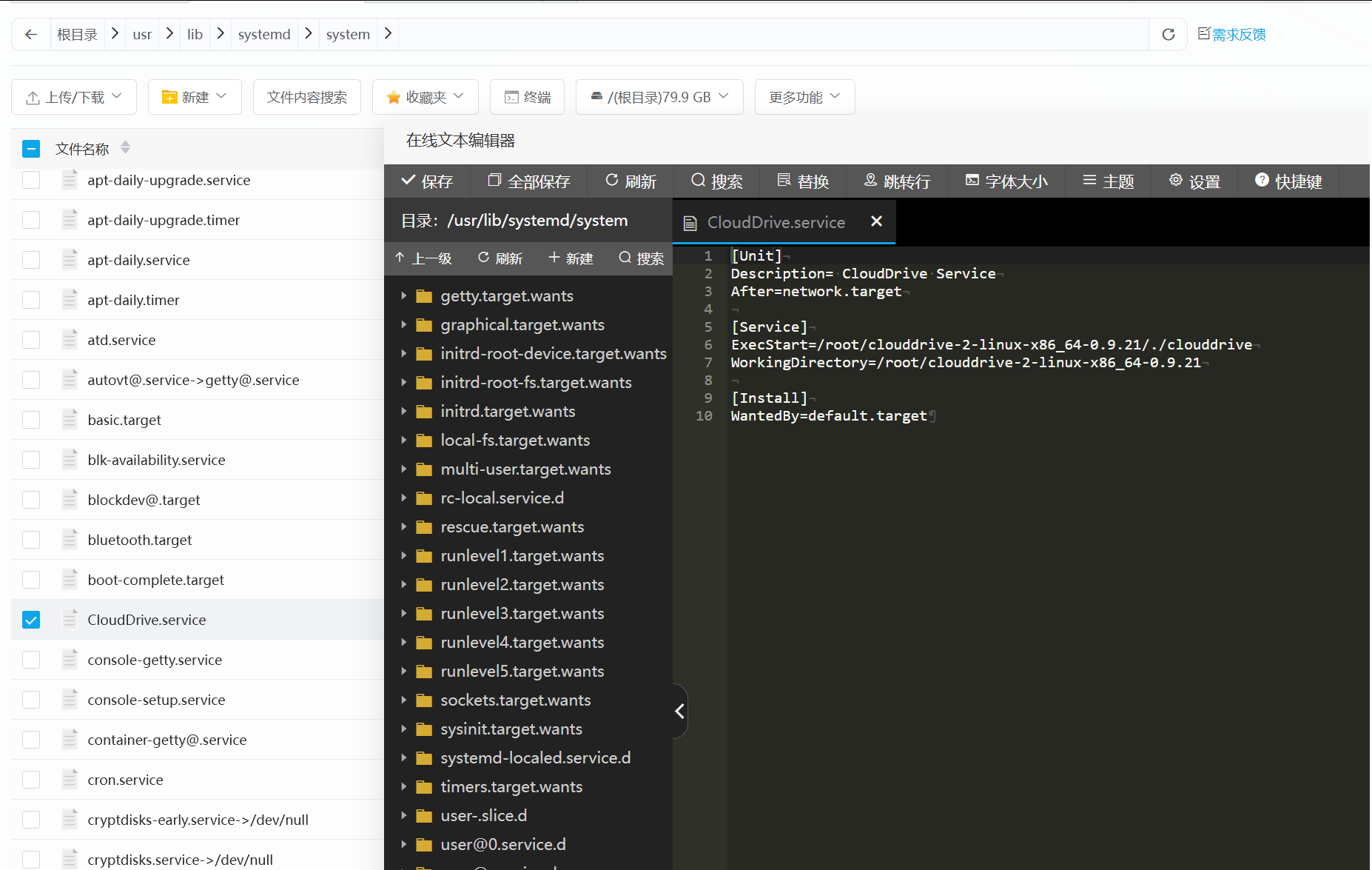Open the editor search (搜索) tool
Viewport: 1372px width, 870px height.
tap(716, 181)
